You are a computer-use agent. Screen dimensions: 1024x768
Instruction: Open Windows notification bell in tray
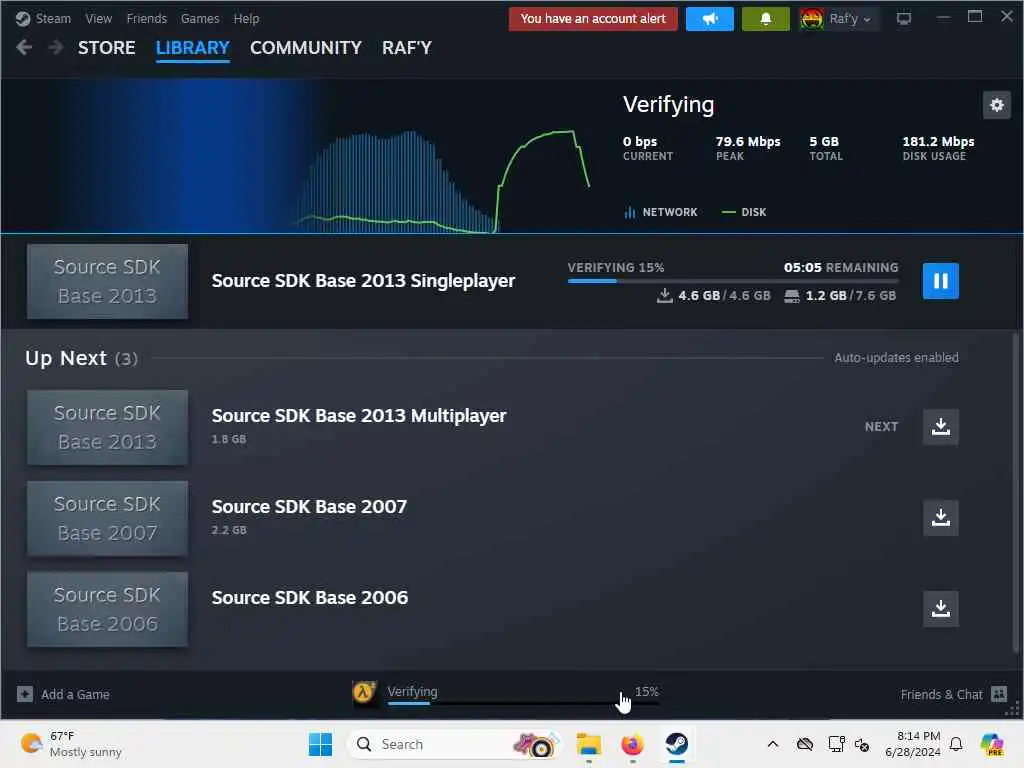point(956,744)
